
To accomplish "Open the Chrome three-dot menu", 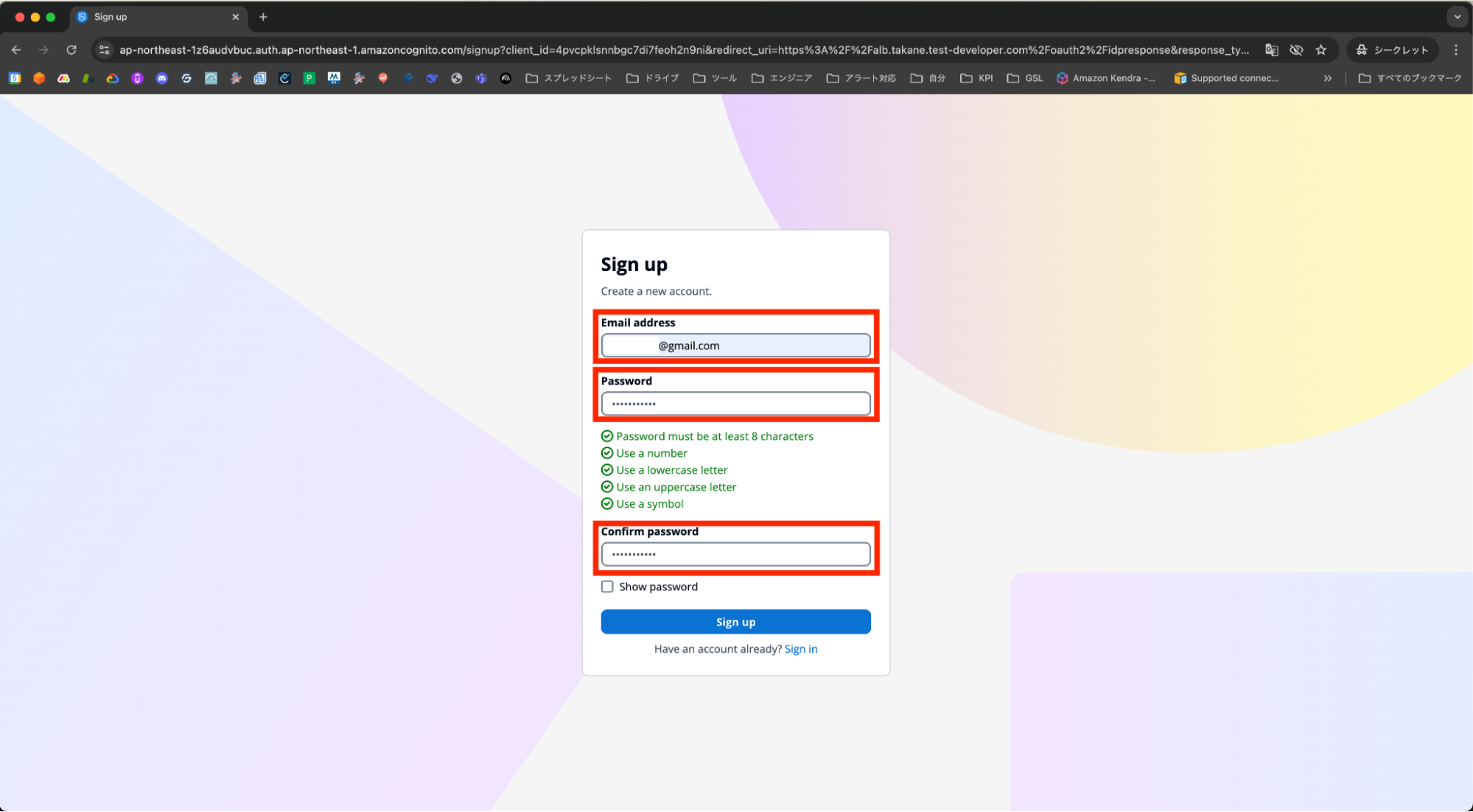I will coord(1455,49).
